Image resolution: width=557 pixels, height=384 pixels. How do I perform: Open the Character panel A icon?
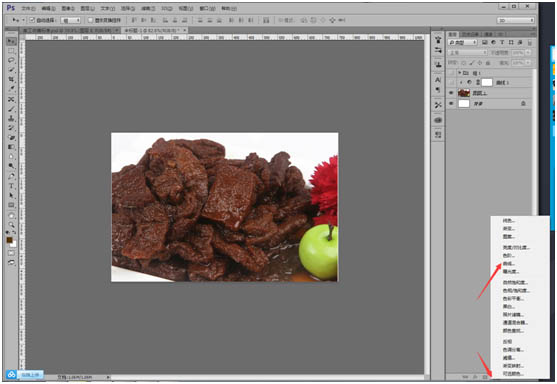point(438,80)
